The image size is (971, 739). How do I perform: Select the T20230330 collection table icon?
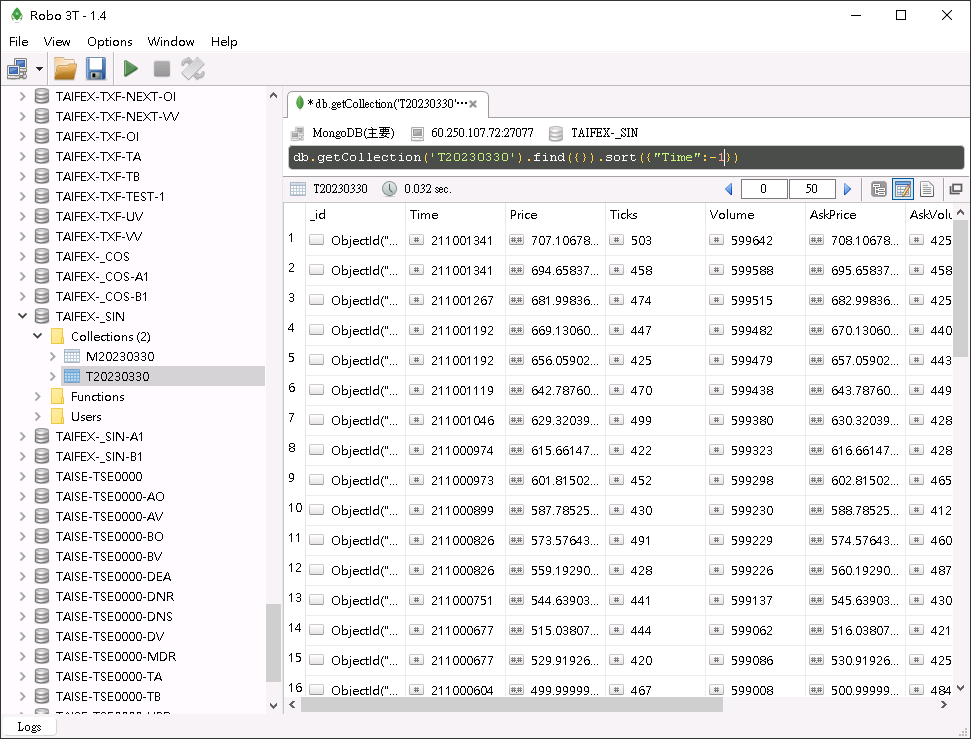click(x=72, y=376)
